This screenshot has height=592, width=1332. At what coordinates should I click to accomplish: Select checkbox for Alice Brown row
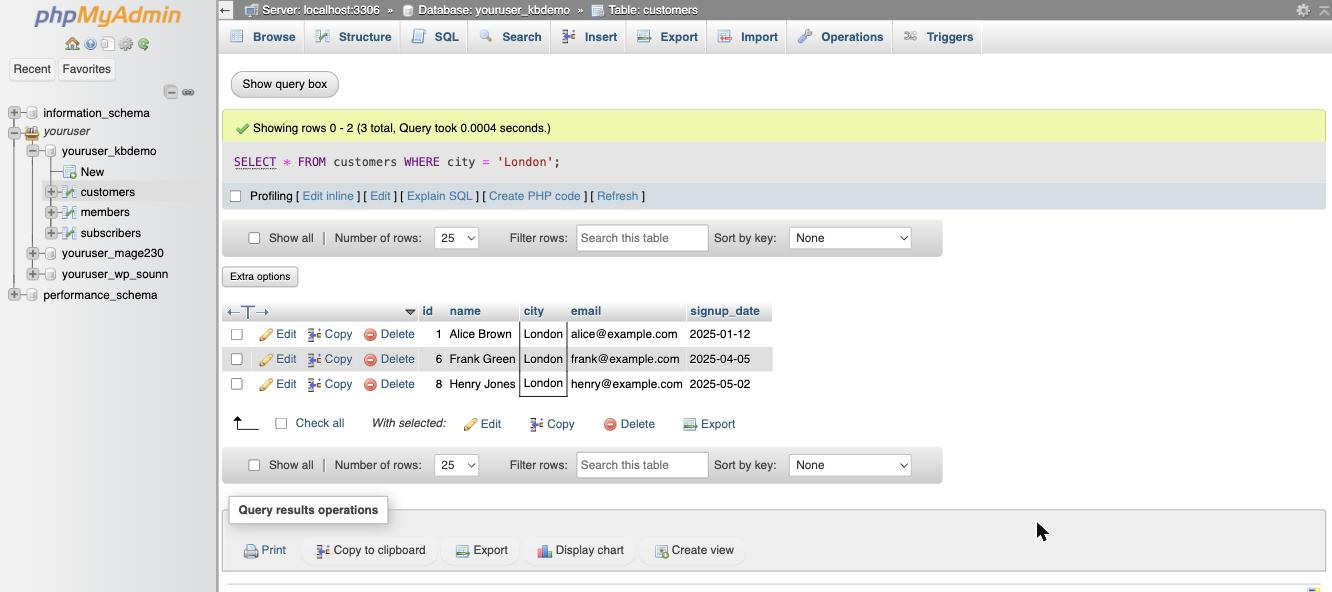(237, 334)
